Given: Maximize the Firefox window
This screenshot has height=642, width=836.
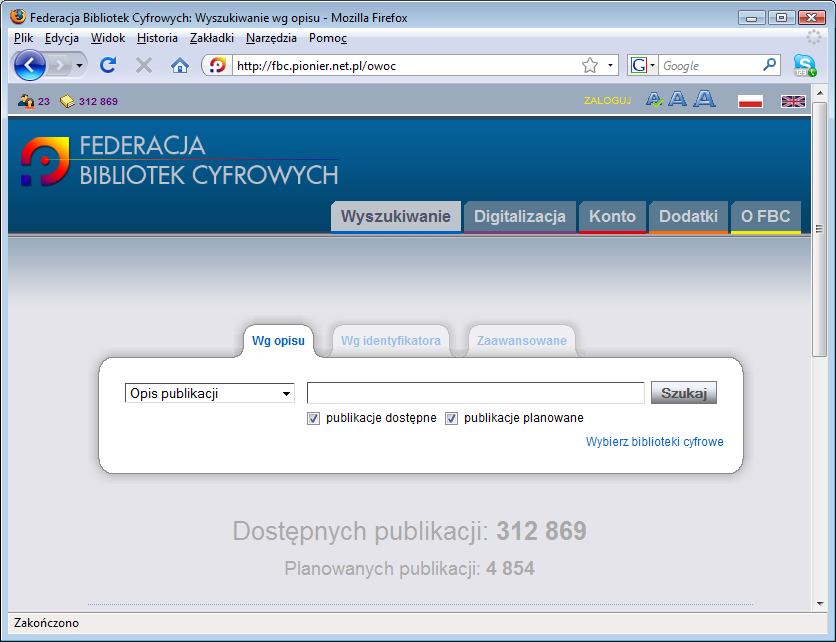Looking at the screenshot, I should coord(782,18).
